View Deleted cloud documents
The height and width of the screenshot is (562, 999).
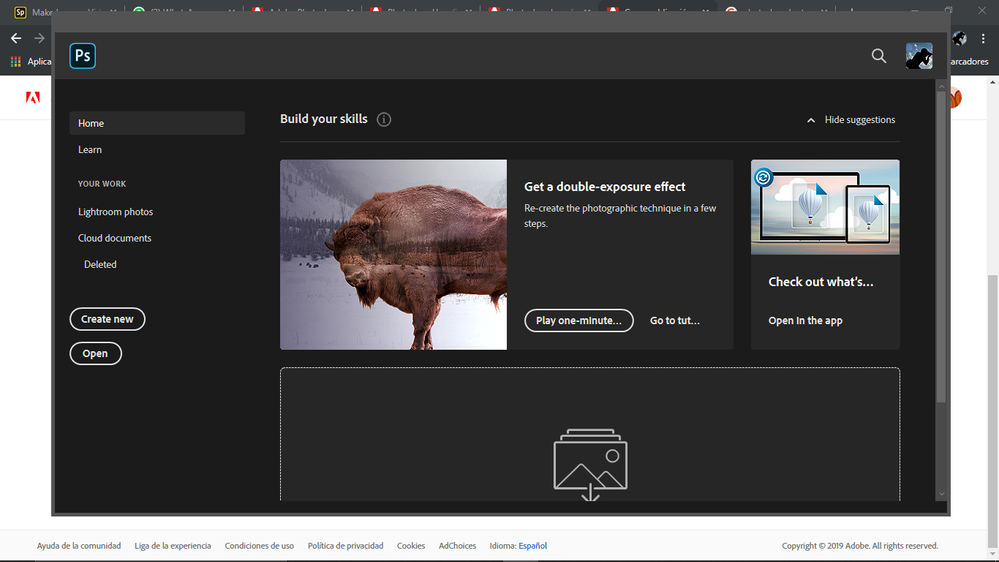pos(100,264)
